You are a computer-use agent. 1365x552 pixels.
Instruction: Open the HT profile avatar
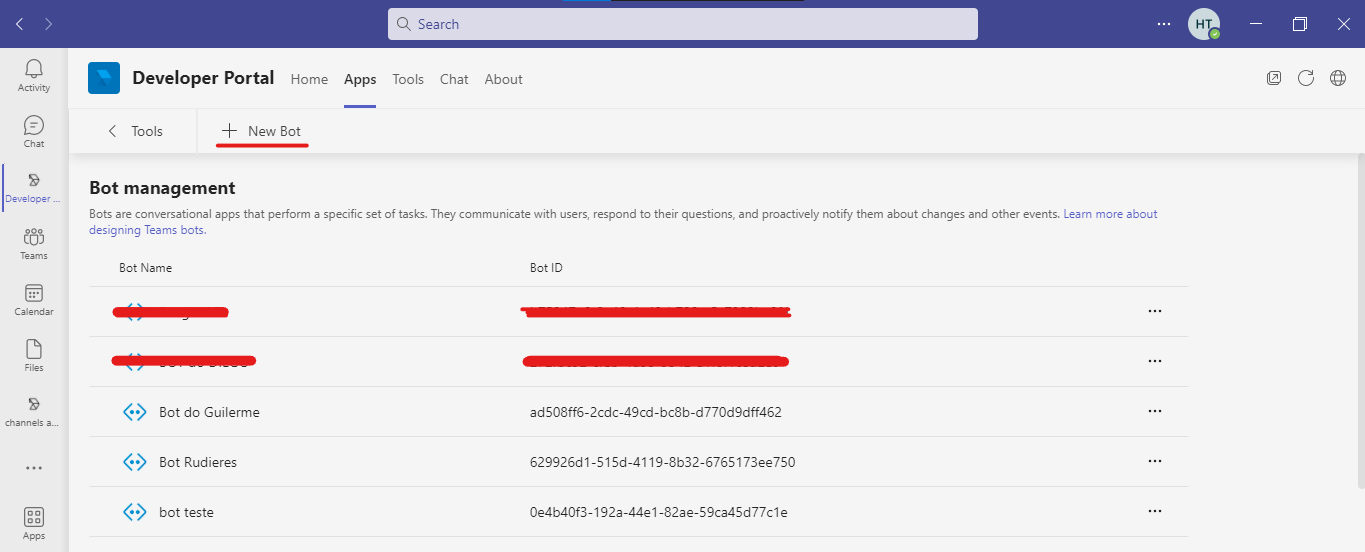tap(1203, 24)
